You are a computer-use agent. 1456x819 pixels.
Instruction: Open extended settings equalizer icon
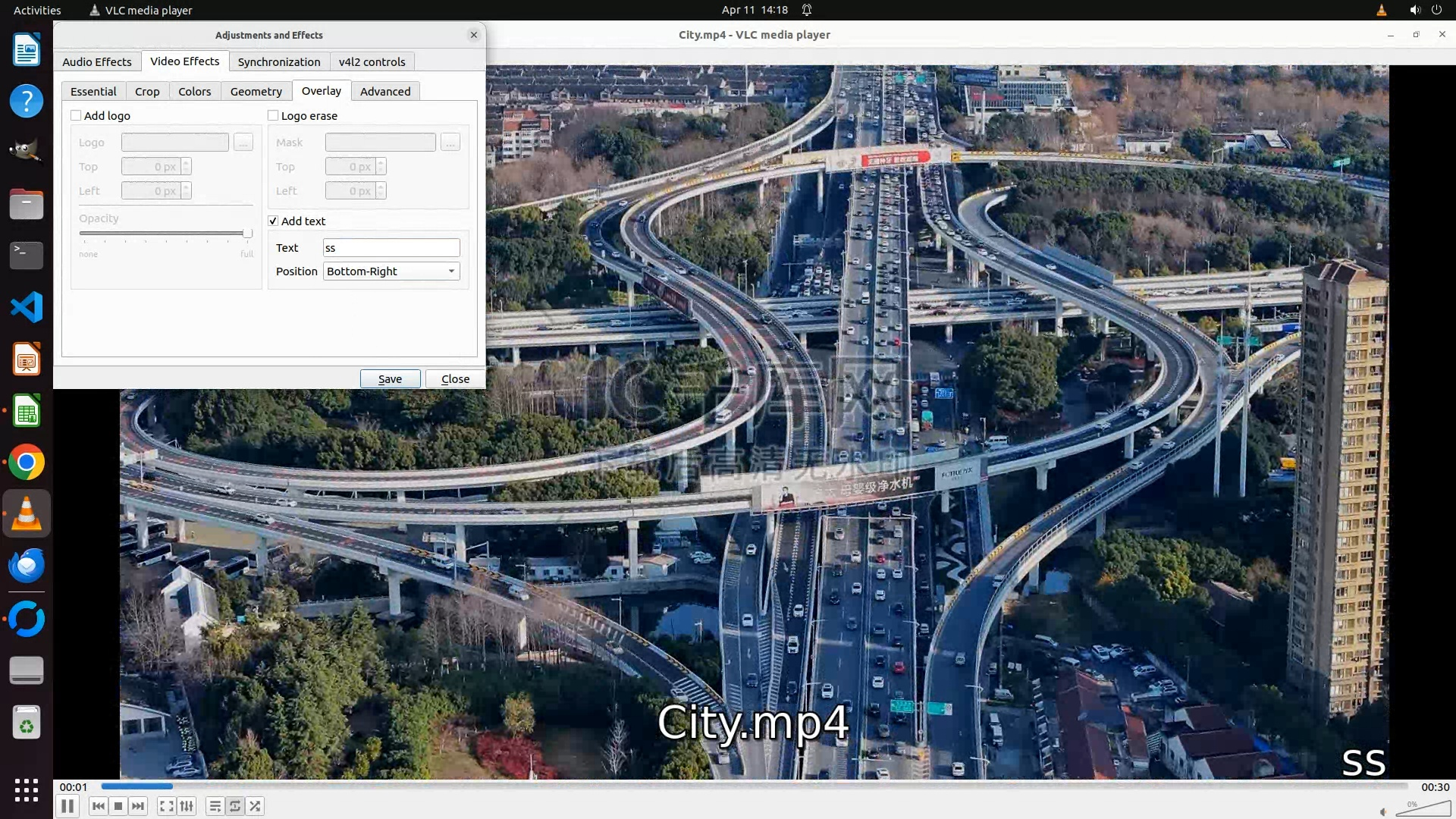click(187, 806)
